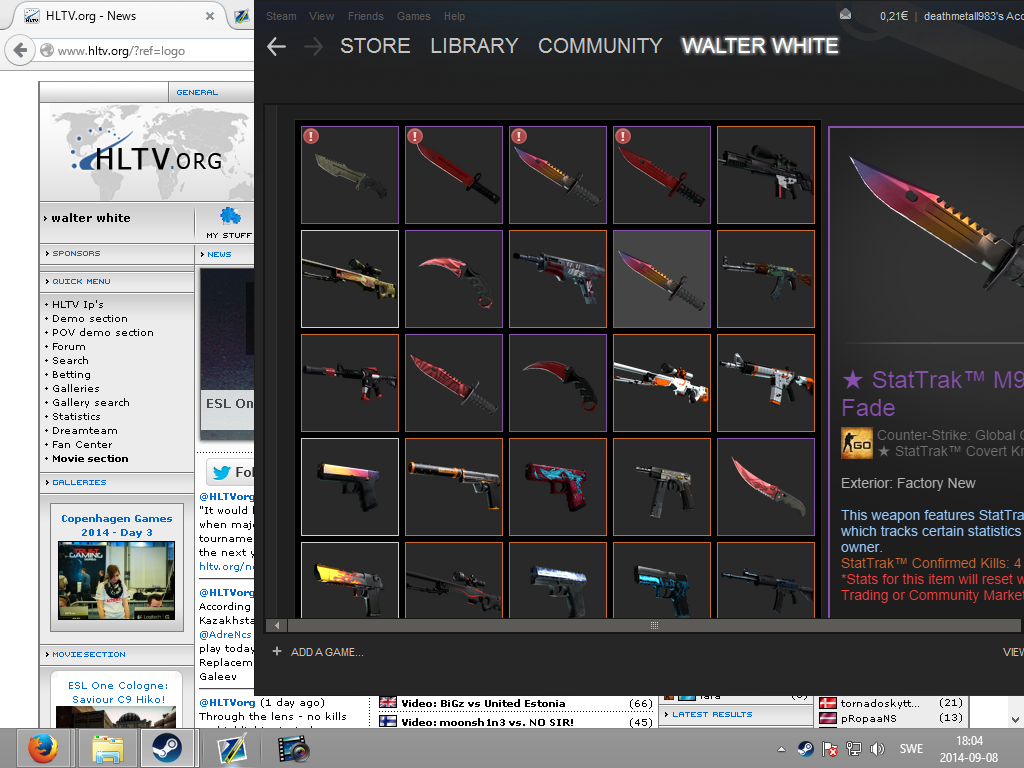The height and width of the screenshot is (768, 1024).
Task: Open the pen notebook app in taskbar
Action: 232,749
